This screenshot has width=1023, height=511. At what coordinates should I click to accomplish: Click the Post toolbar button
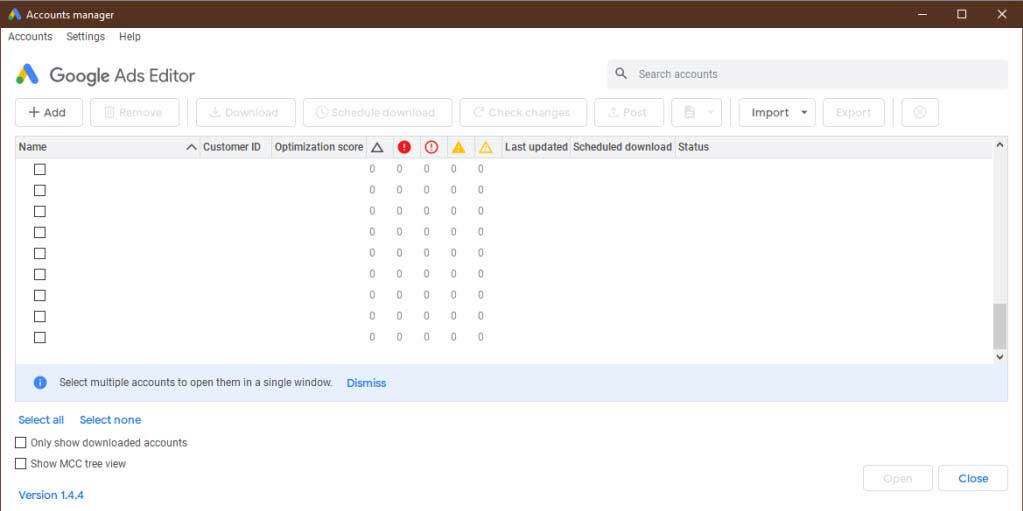click(x=629, y=112)
